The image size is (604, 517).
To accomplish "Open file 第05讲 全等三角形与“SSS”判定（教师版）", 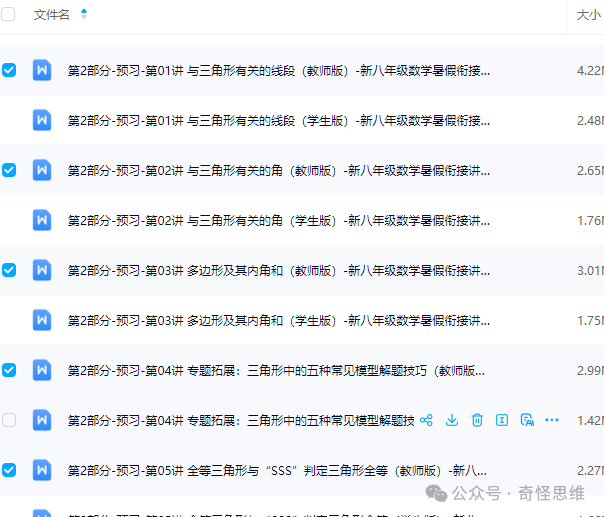I will (277, 470).
